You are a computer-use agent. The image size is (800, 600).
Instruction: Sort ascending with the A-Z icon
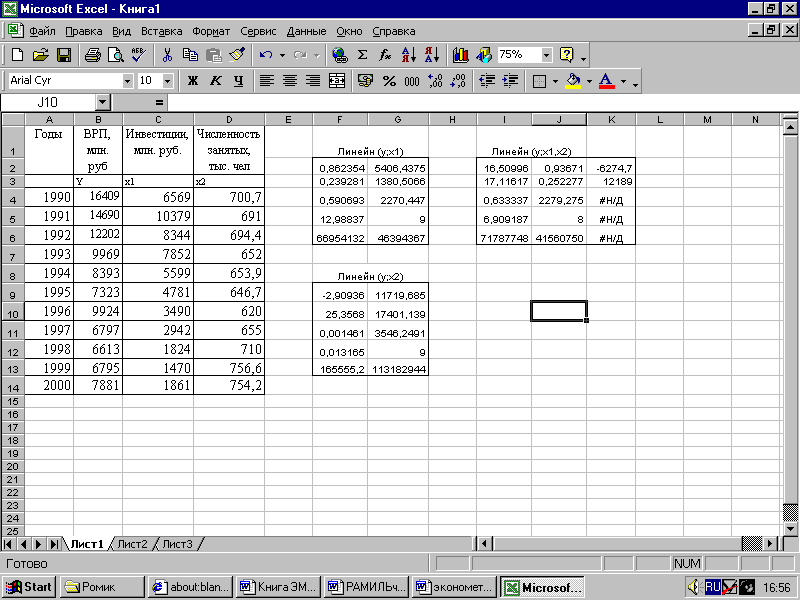409,55
